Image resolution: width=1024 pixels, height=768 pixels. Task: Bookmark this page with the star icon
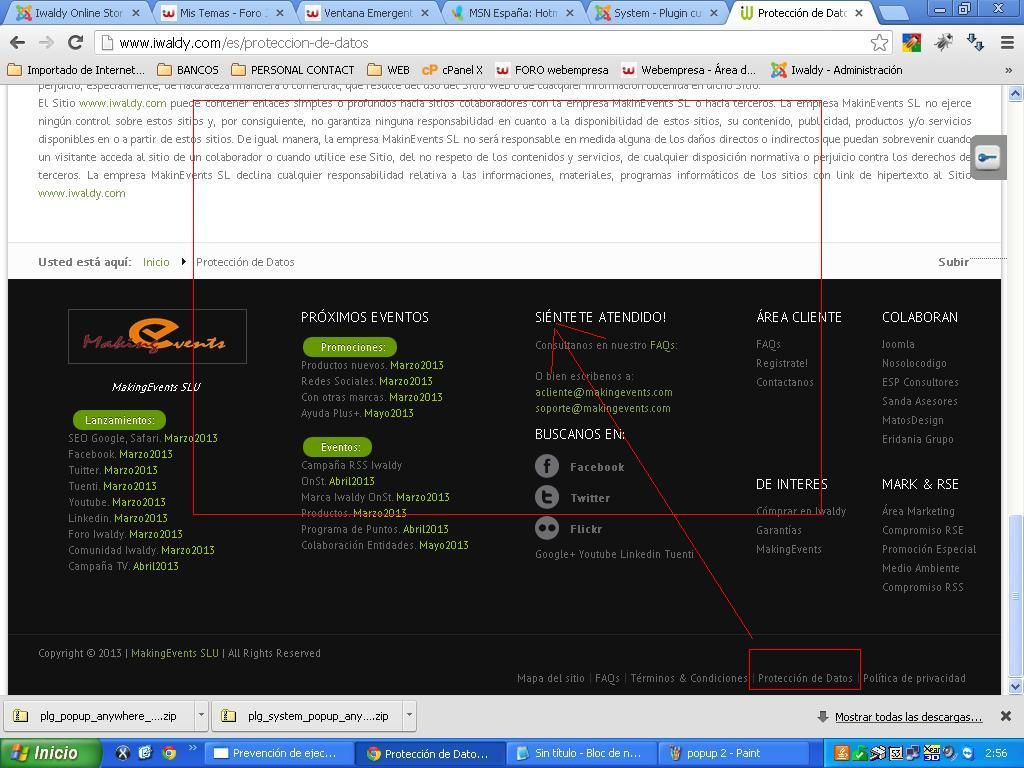pos(879,43)
